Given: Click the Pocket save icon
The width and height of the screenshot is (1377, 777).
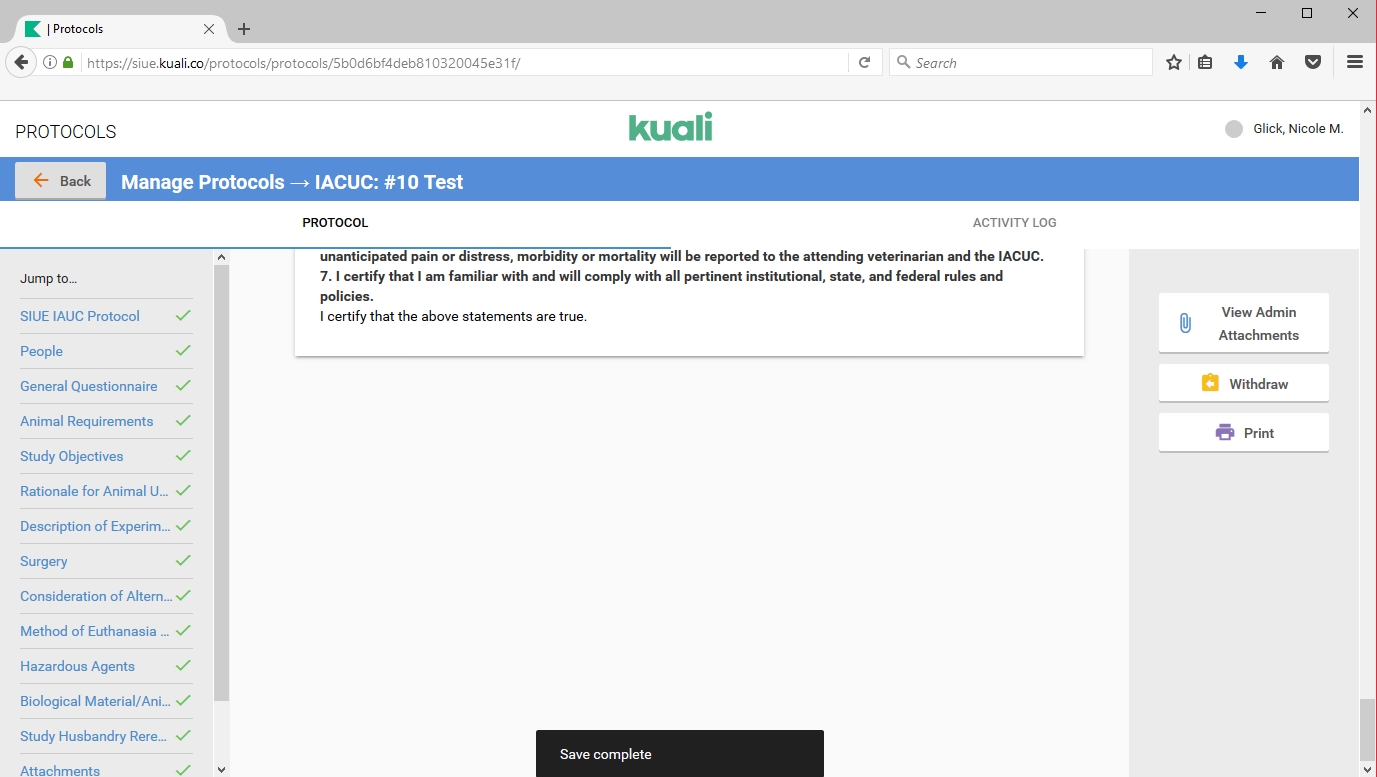Looking at the screenshot, I should [x=1313, y=62].
